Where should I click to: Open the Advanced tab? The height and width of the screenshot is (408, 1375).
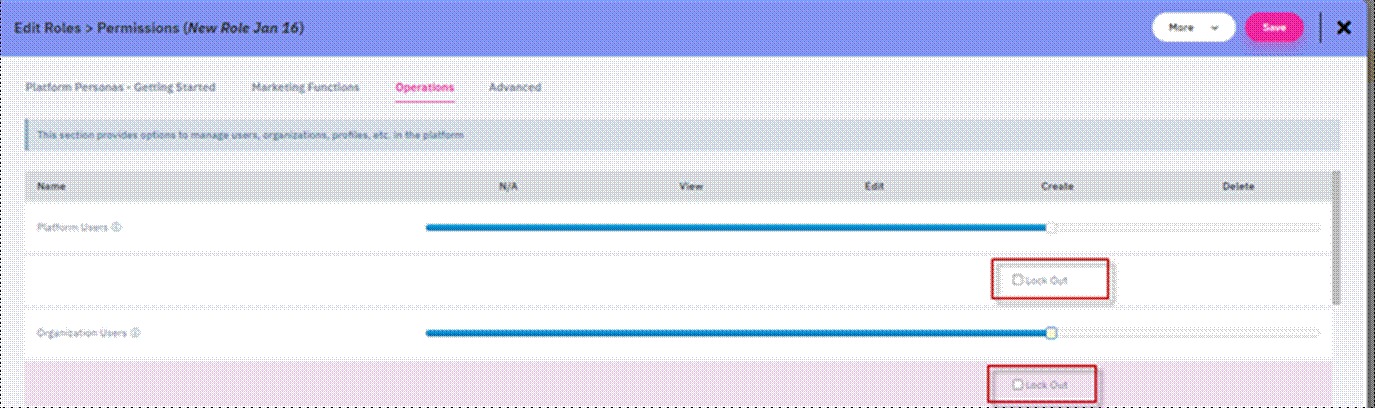[x=515, y=88]
